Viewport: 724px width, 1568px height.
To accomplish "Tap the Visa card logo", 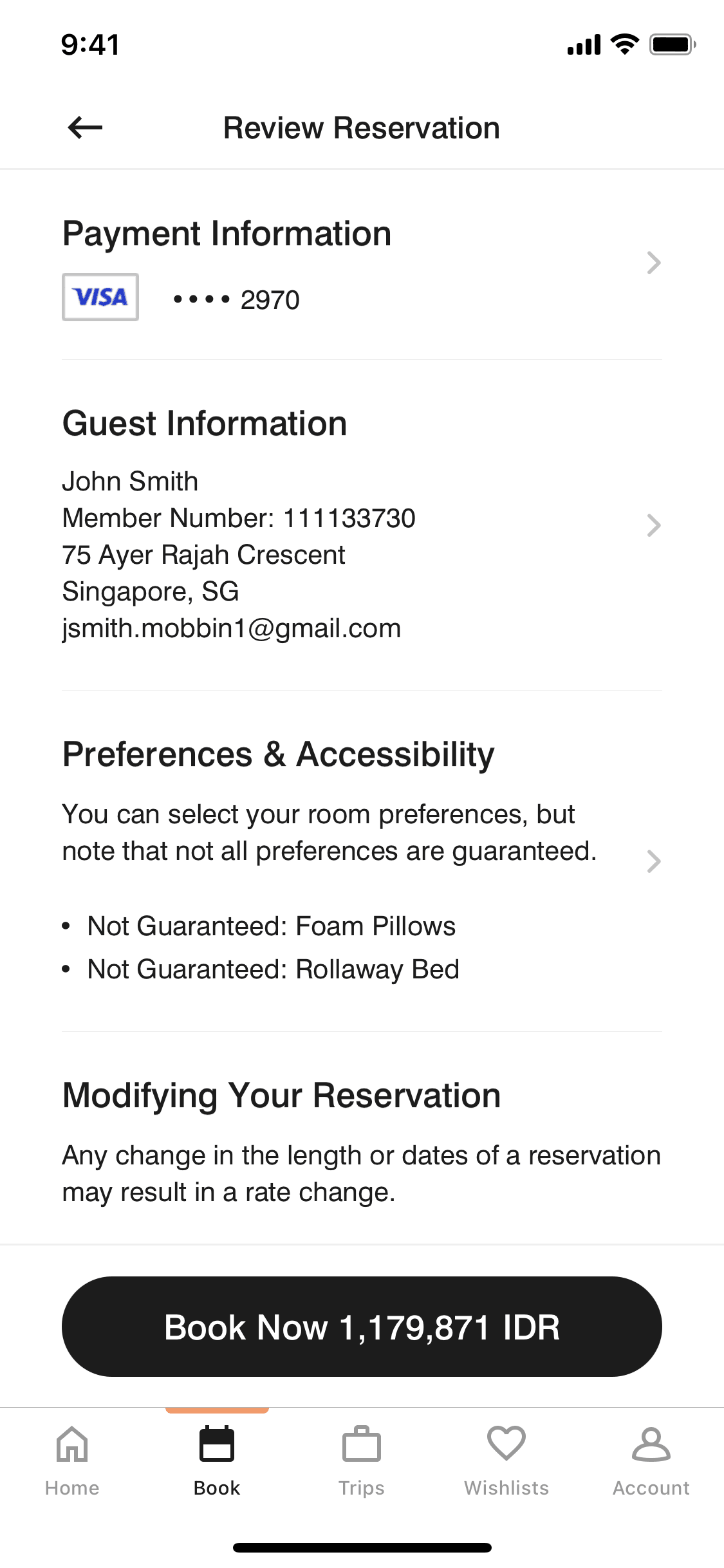I will pos(100,297).
